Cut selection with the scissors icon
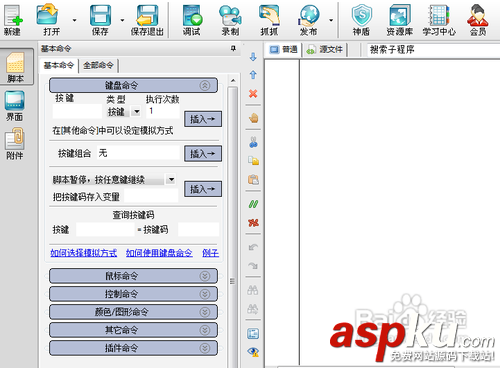Image resolution: width=500 pixels, height=368 pixels. tap(253, 142)
